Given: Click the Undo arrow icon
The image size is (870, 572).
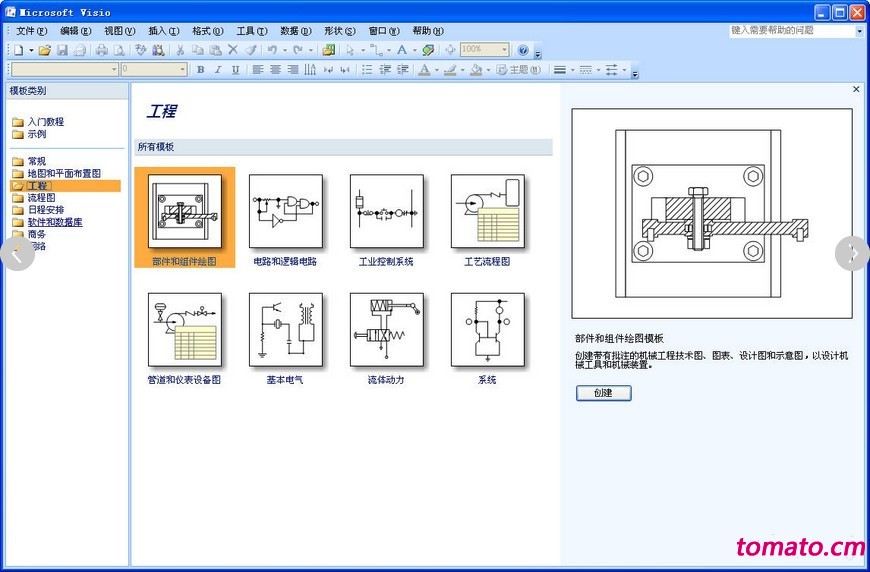Looking at the screenshot, I should [x=272, y=50].
